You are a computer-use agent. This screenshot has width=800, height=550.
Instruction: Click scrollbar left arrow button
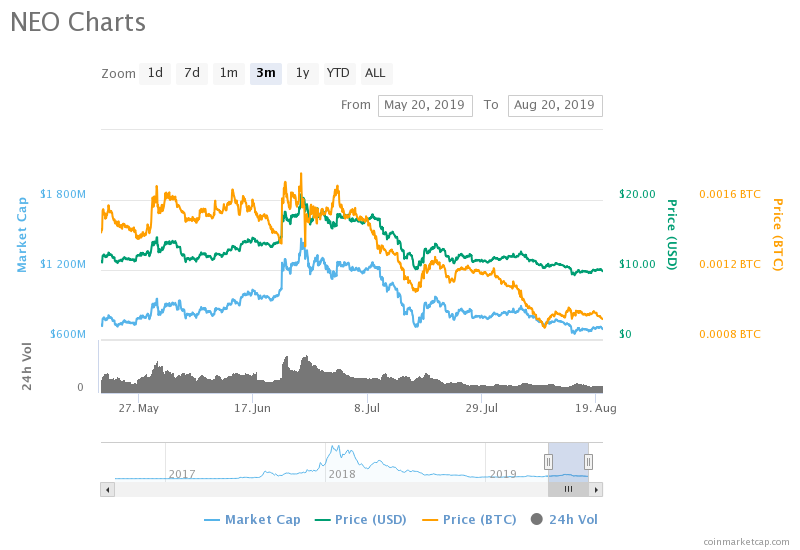click(x=107, y=489)
